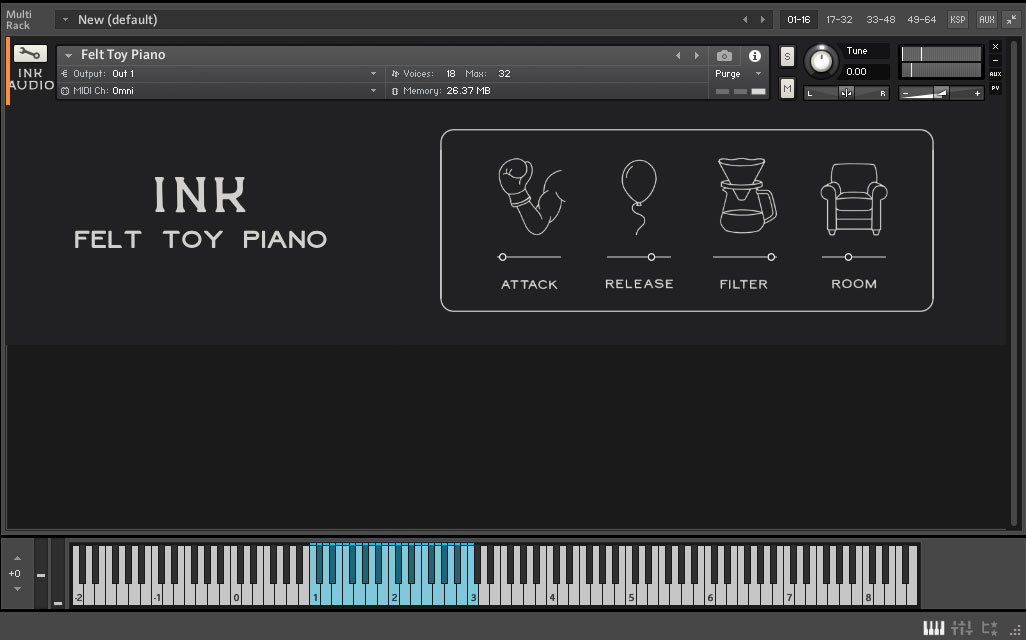Viewport: 1026px width, 640px height.
Task: Click the Tune value 0.00 field
Action: click(865, 71)
